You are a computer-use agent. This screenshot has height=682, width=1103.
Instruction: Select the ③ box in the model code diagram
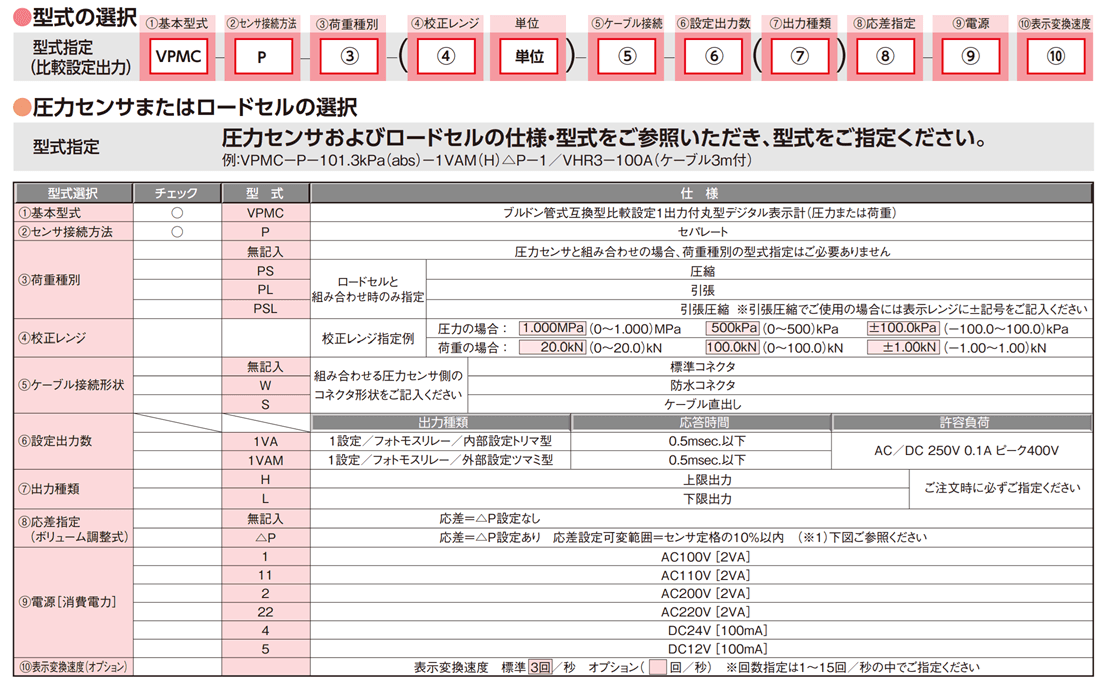click(350, 56)
